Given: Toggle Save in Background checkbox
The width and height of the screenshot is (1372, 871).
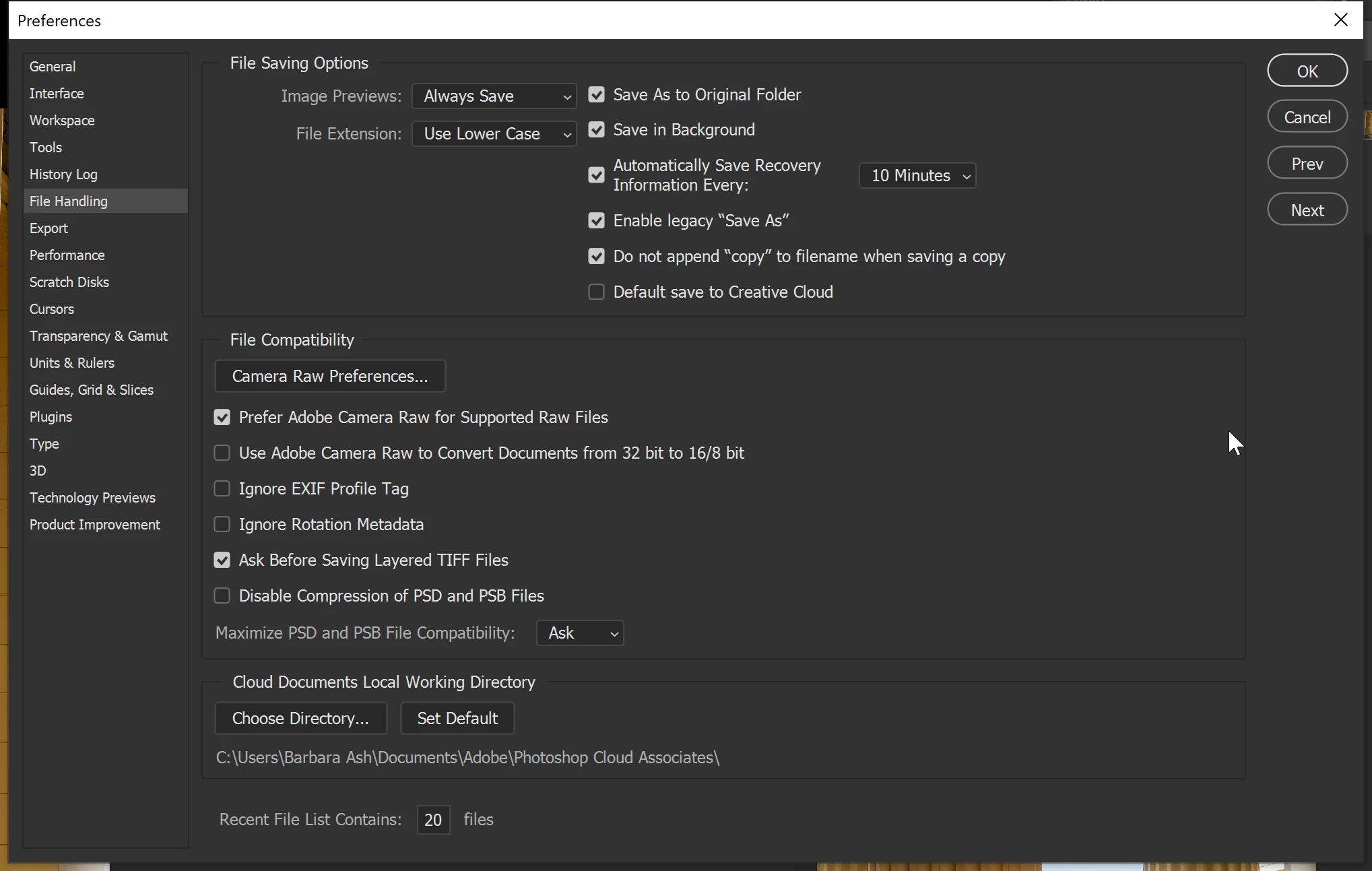Looking at the screenshot, I should (596, 130).
